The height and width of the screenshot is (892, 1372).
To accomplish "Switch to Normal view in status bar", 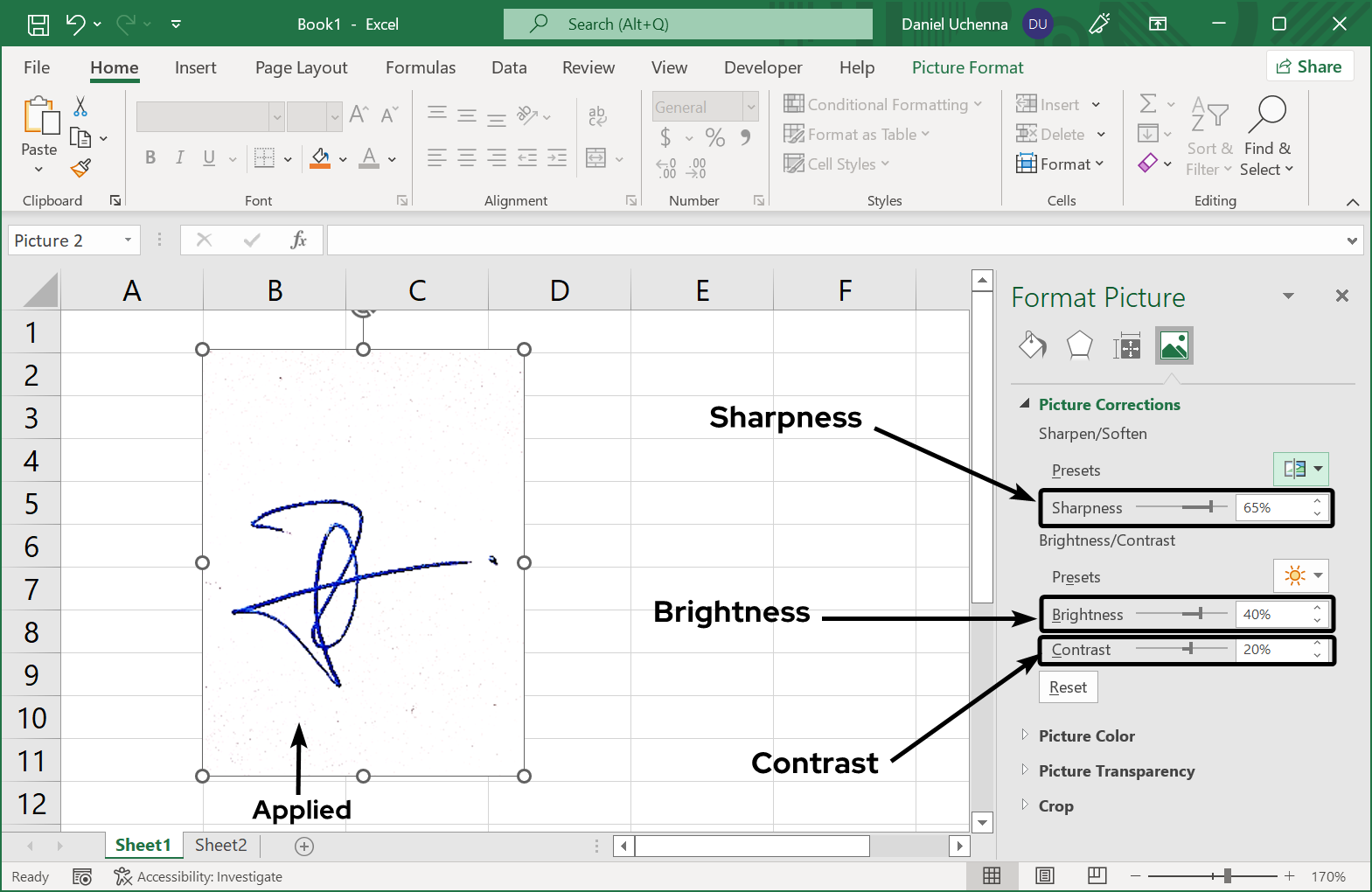I will tap(992, 875).
